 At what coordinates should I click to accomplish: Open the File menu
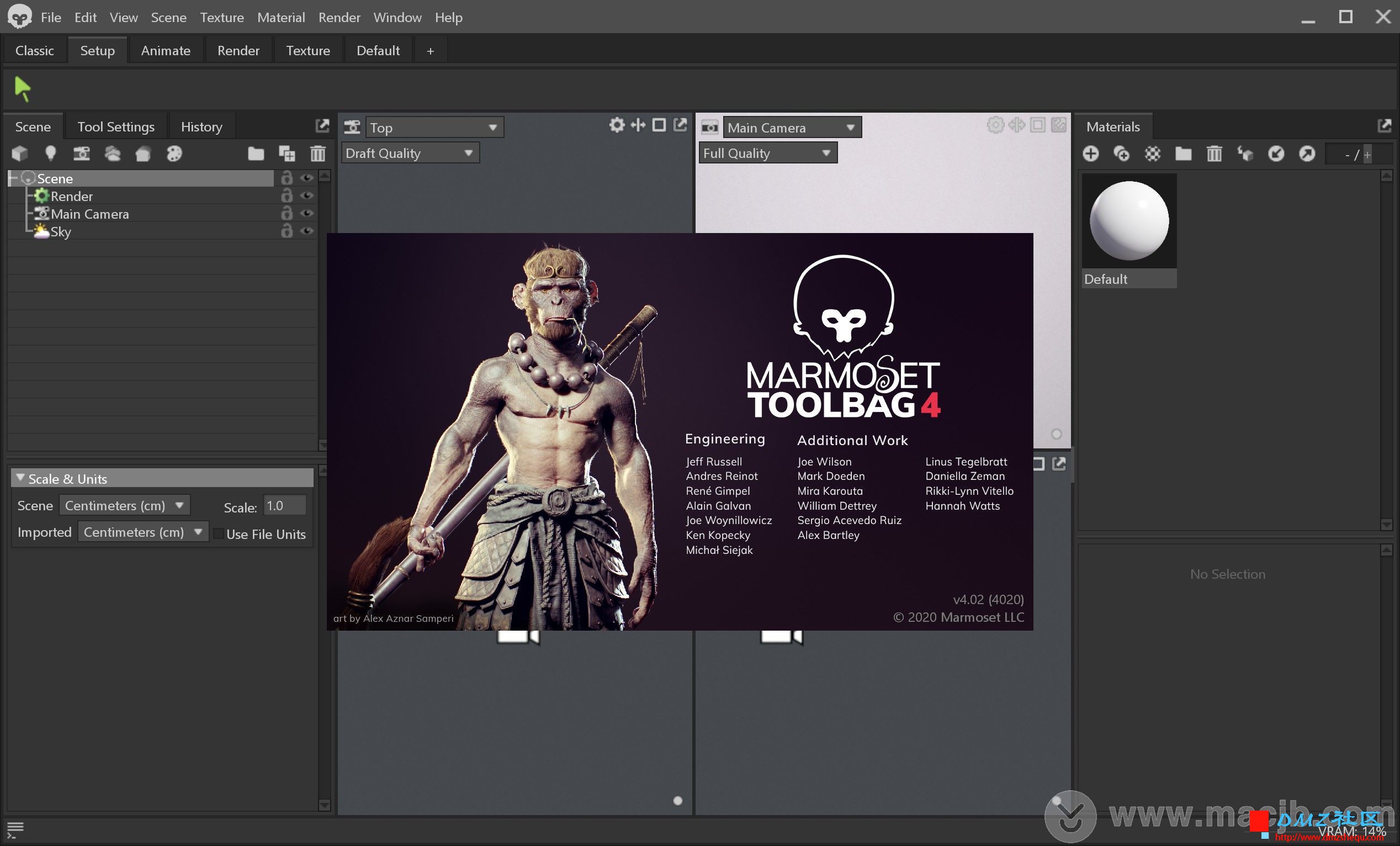tap(51, 18)
